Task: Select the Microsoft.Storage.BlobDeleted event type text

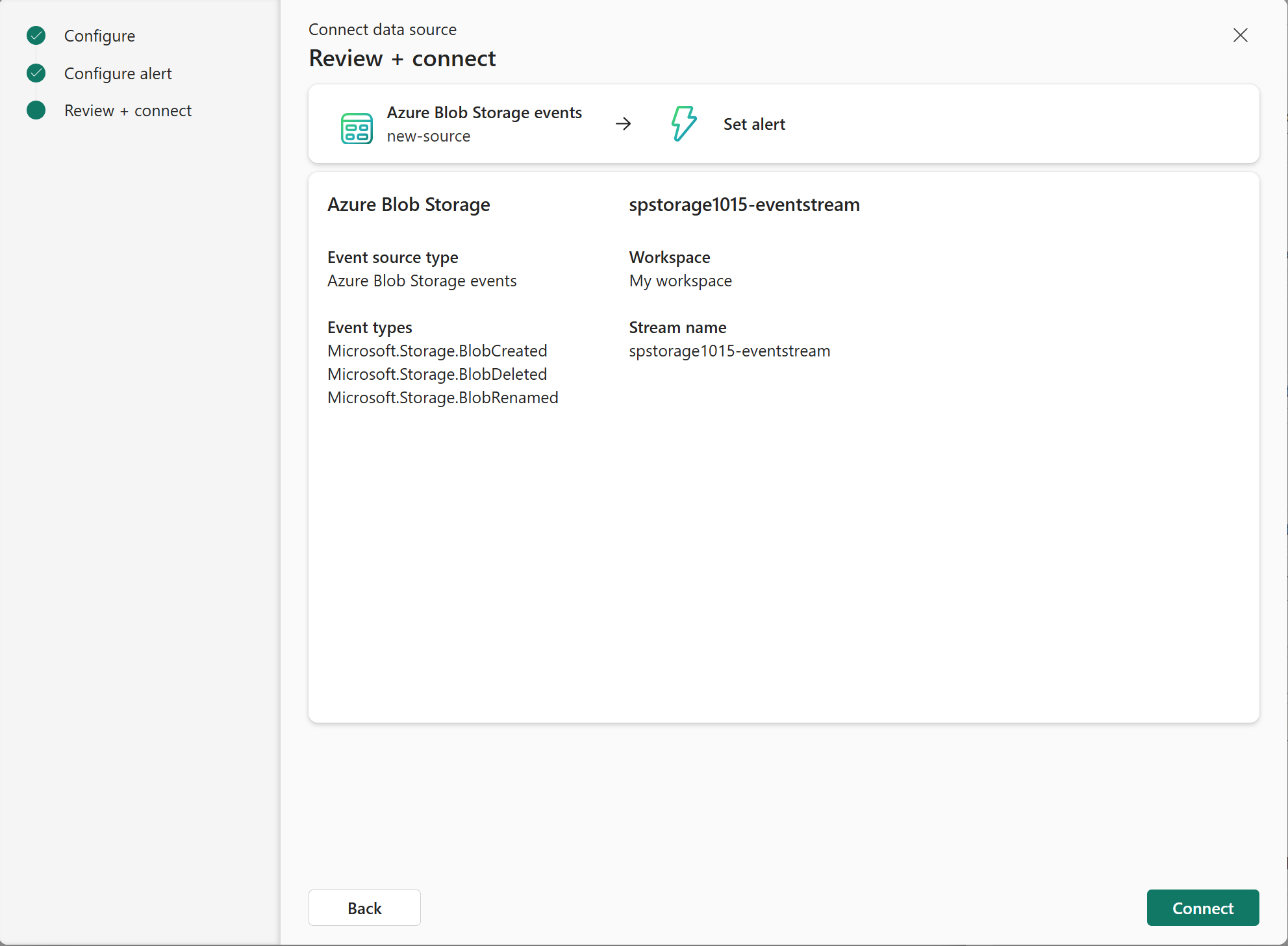Action: pos(437,374)
